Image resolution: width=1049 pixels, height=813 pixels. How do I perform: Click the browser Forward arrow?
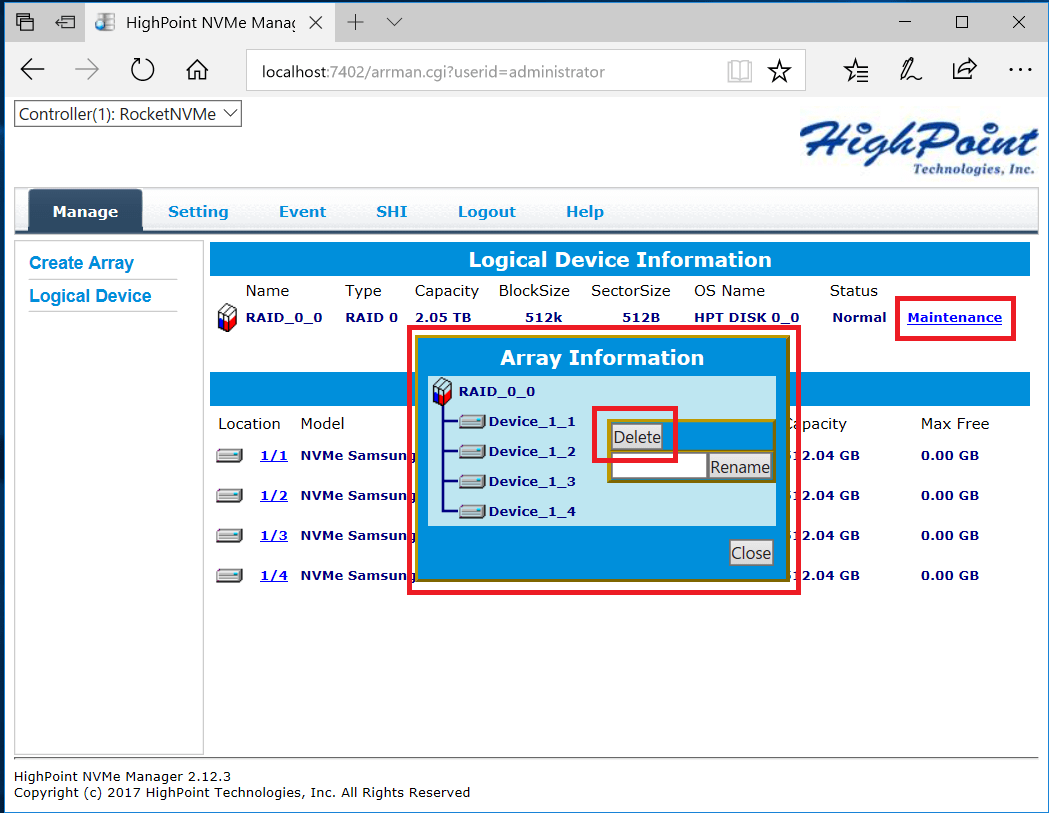[x=87, y=70]
